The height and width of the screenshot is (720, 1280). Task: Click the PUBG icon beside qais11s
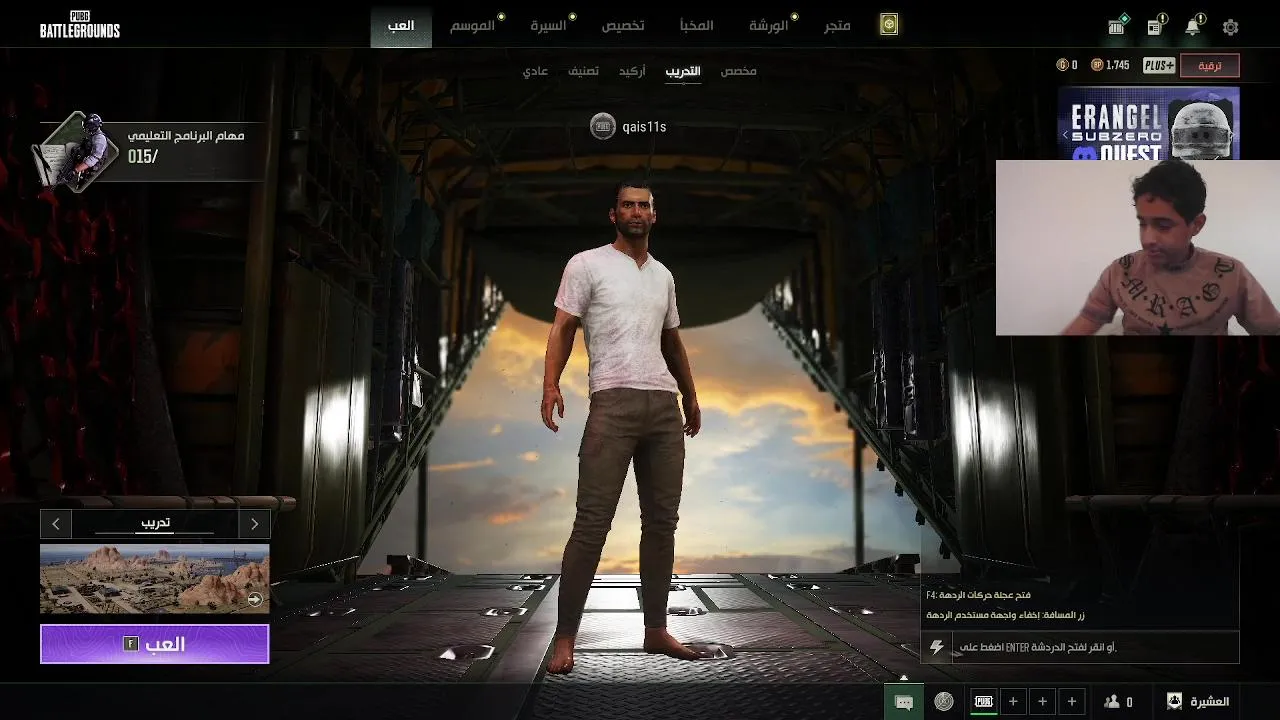coord(602,126)
